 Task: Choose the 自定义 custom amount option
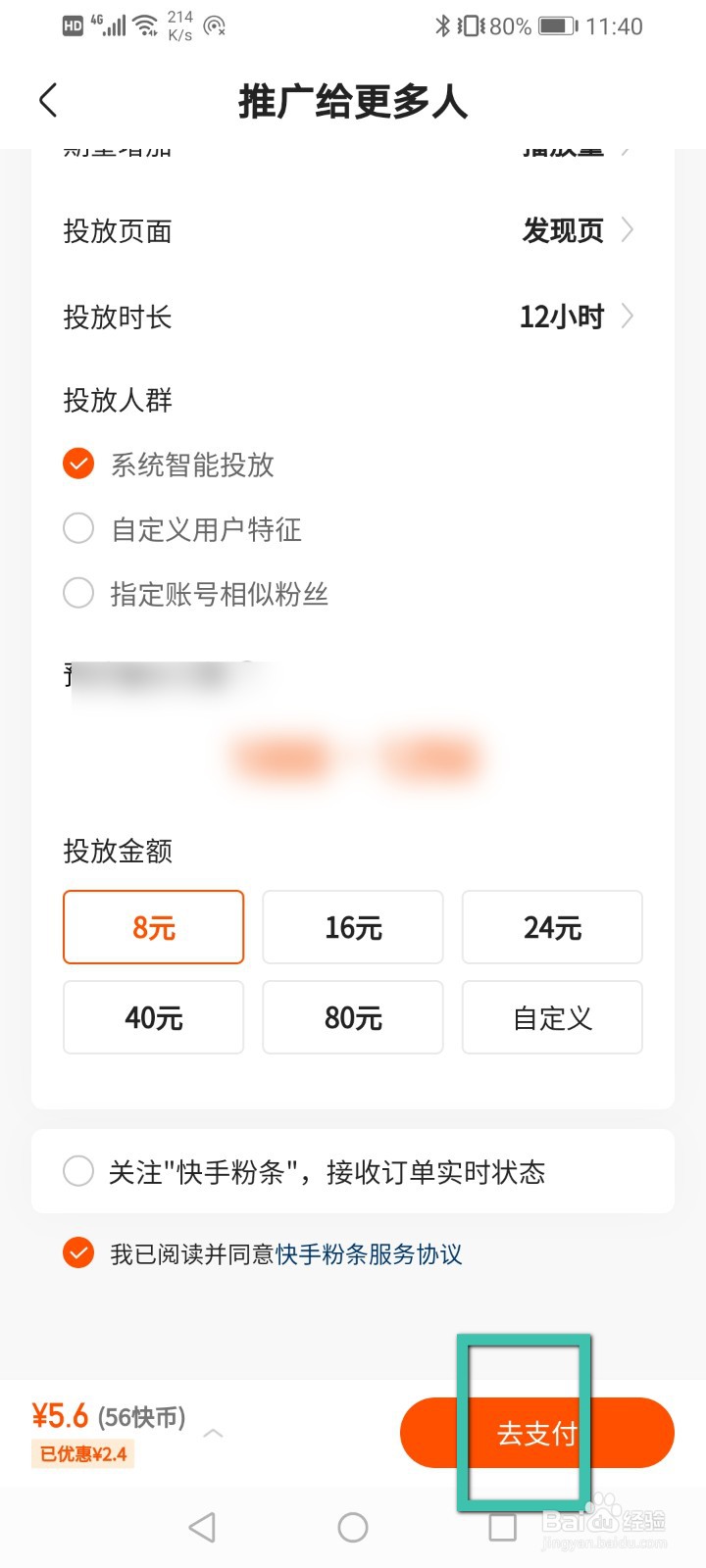pyautogui.click(x=552, y=1017)
